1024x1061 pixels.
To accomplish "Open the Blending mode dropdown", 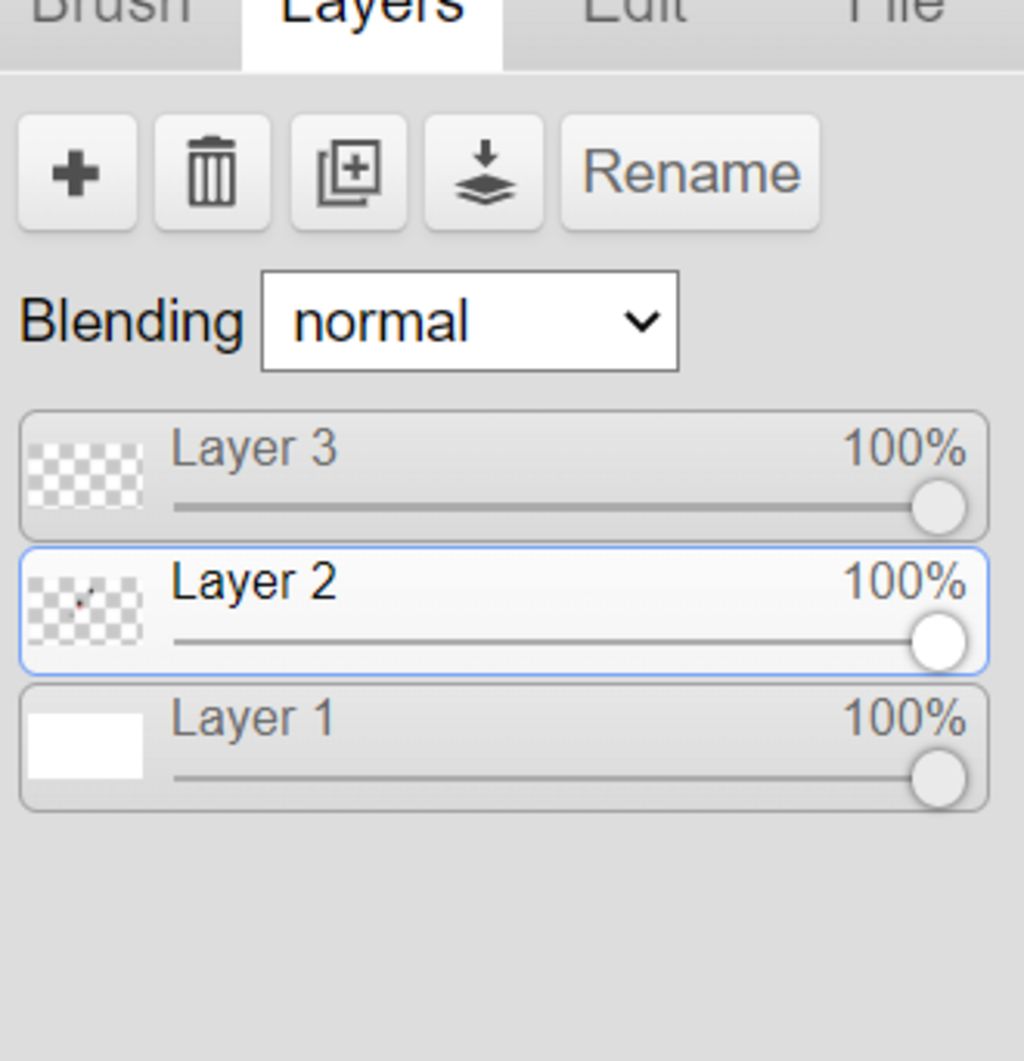I will (470, 321).
